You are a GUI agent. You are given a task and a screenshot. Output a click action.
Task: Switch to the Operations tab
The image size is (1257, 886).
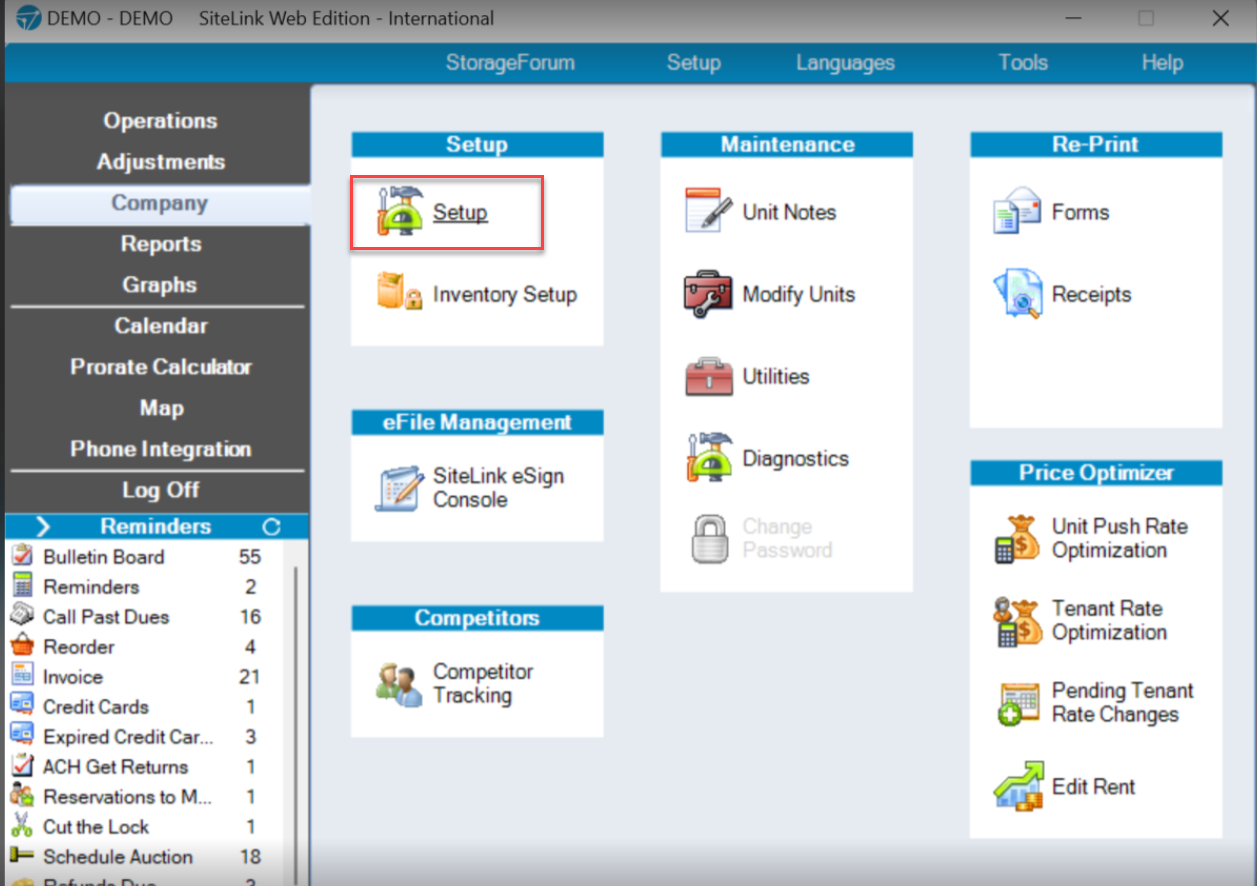[159, 120]
